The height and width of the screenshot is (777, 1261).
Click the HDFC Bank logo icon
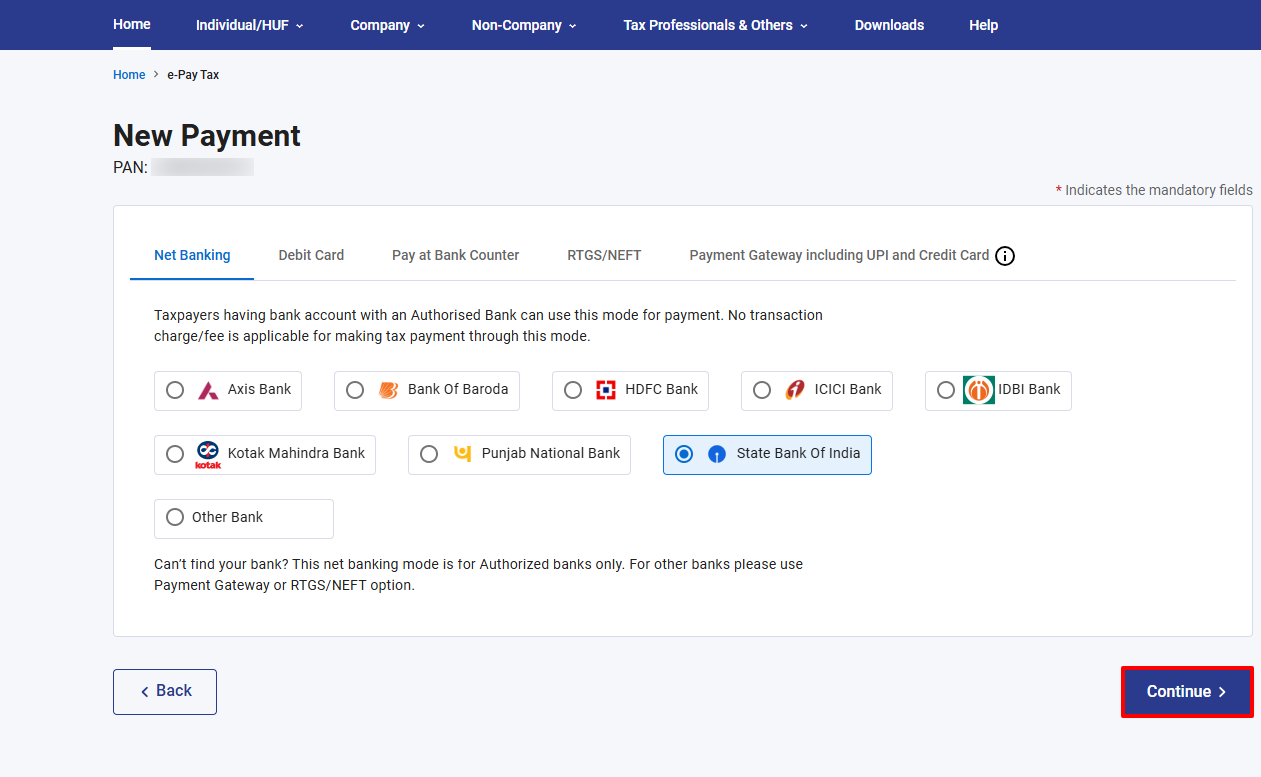pyautogui.click(x=605, y=390)
